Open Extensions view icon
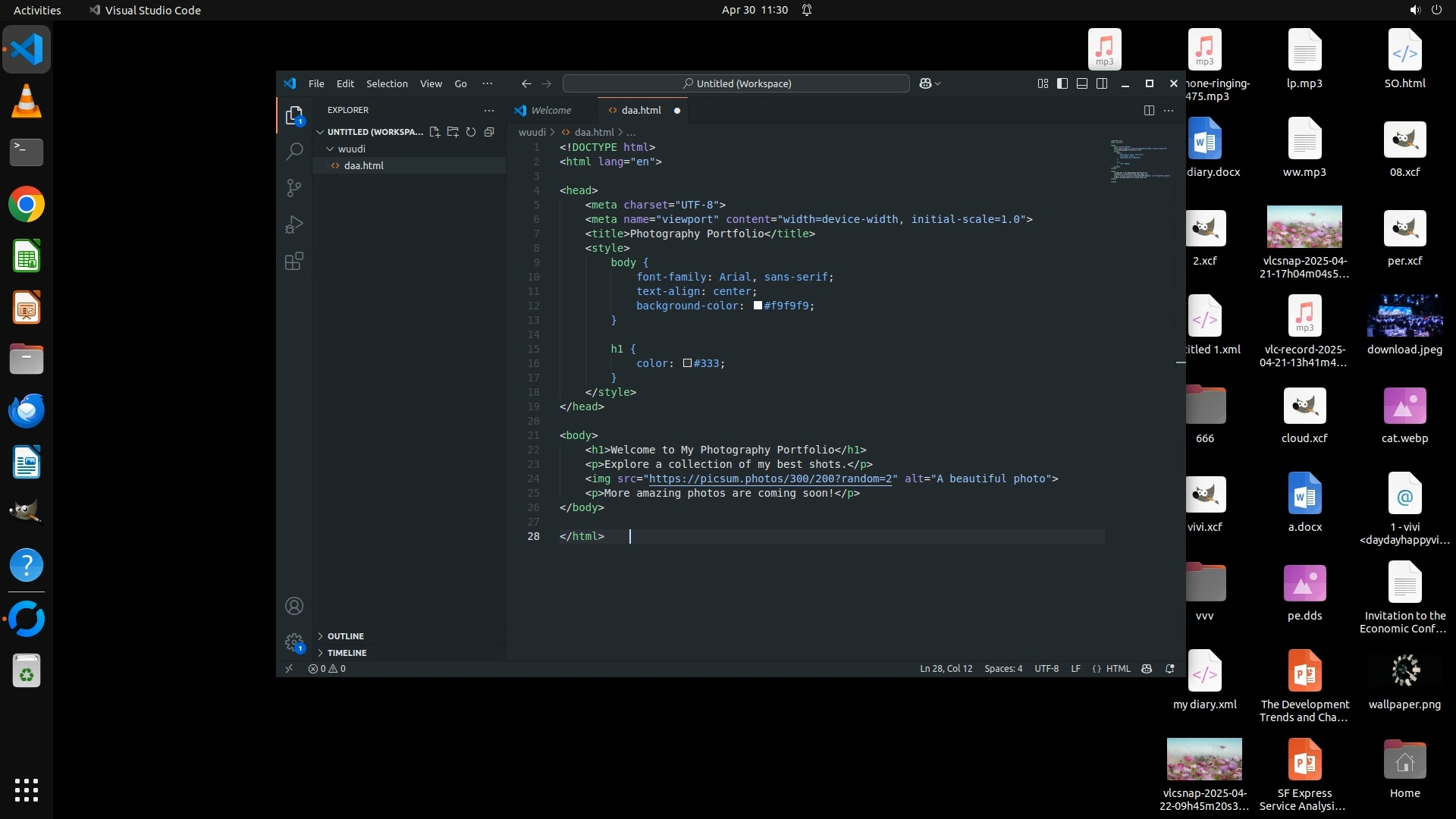Viewport: 1456px width, 819px height. (294, 262)
